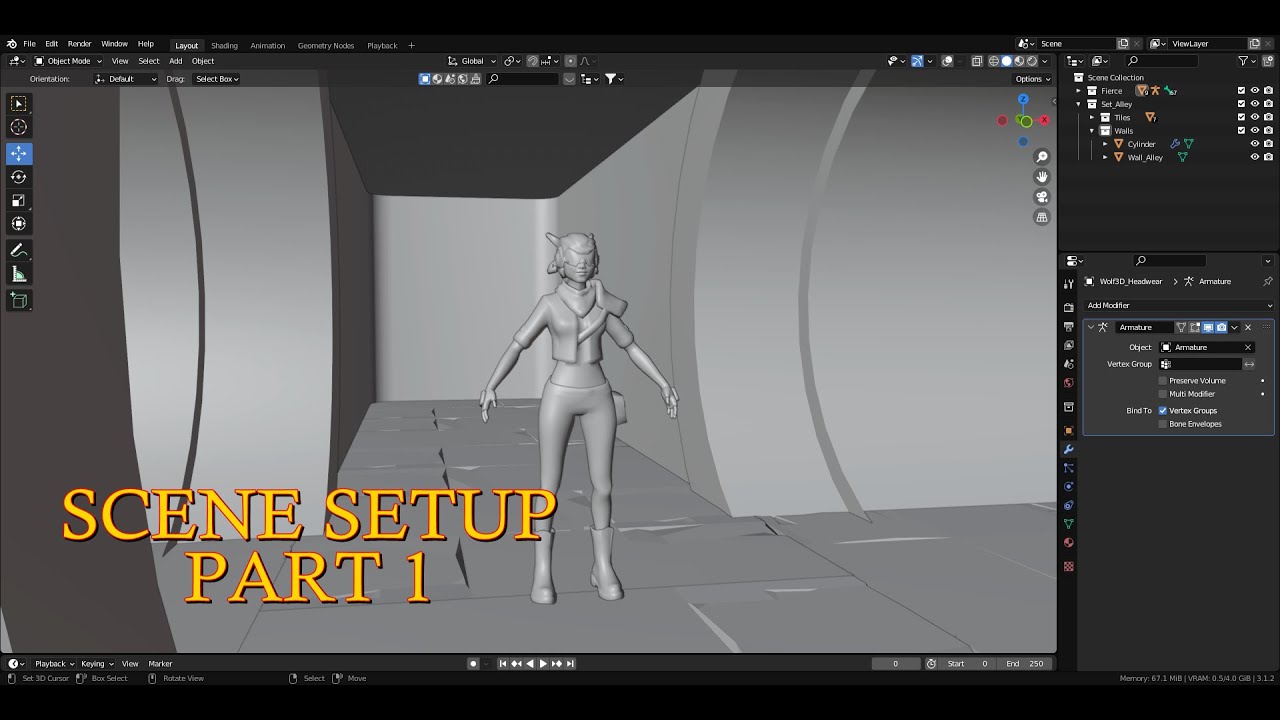Open the Object Mode dropdown
1280x720 pixels.
[68, 61]
